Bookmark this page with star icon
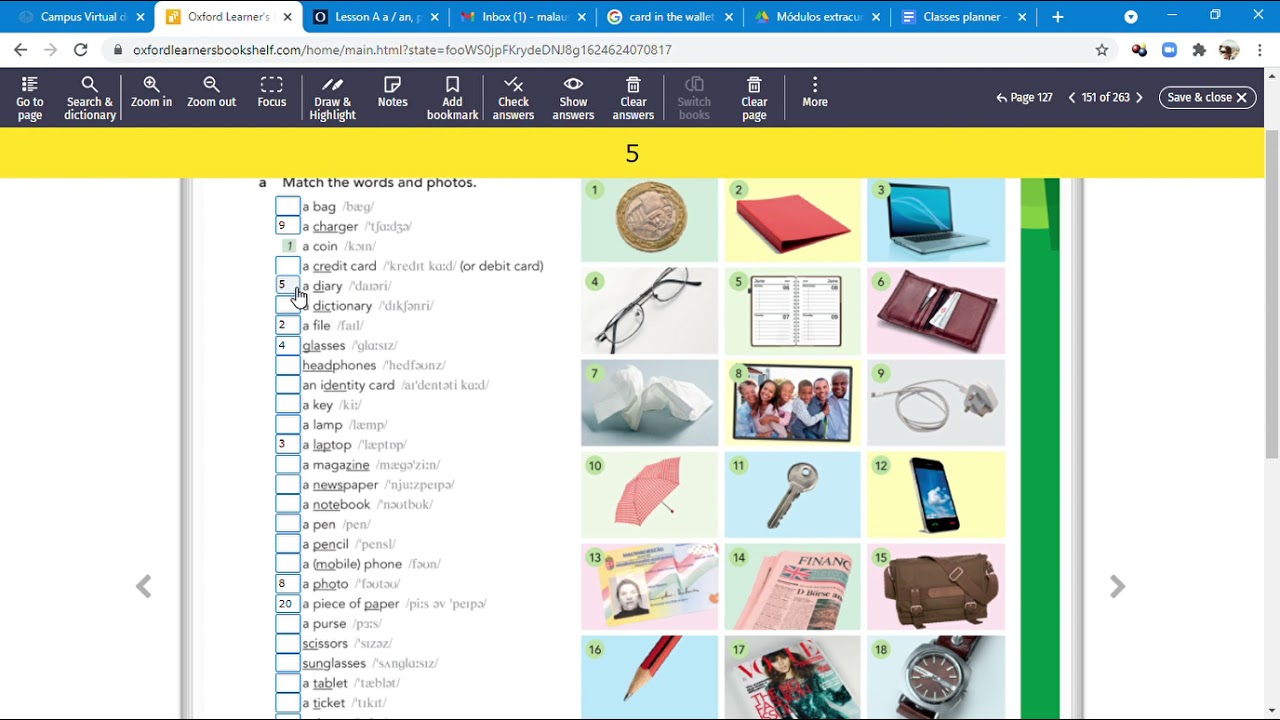Screen dimensions: 1280x720 coord(1102,50)
